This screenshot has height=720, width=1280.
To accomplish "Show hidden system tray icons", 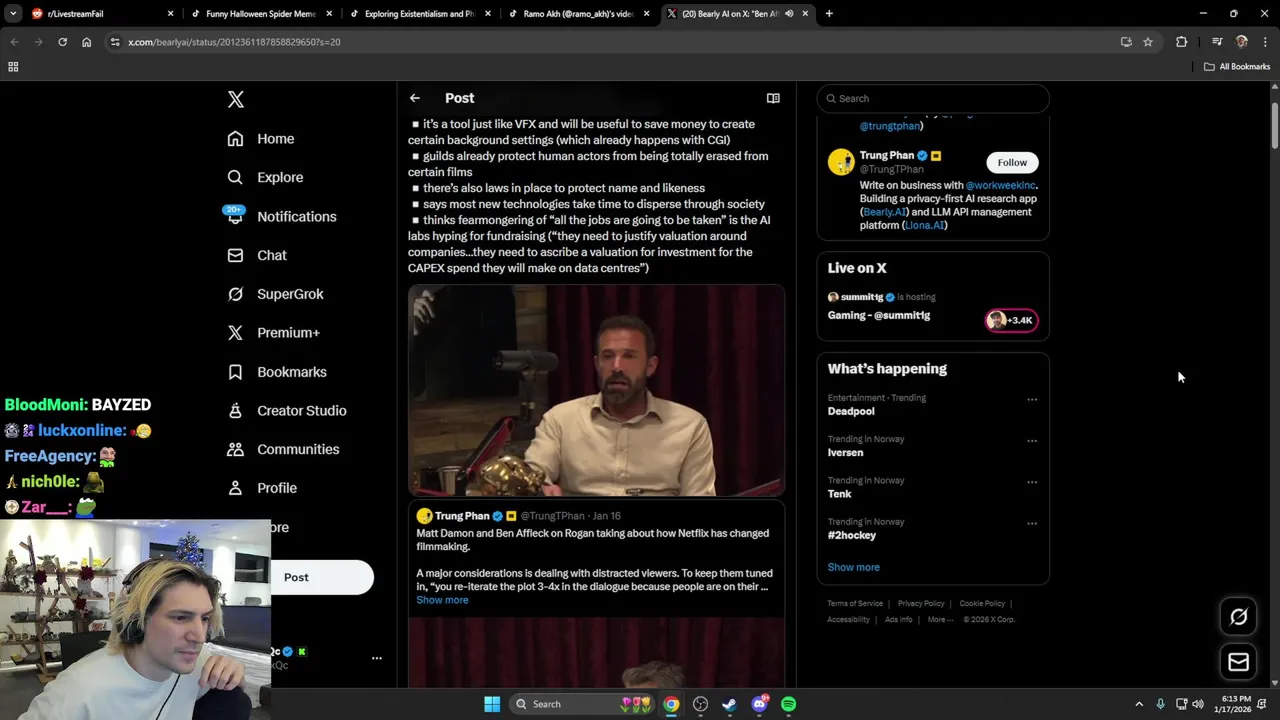I will [1138, 704].
